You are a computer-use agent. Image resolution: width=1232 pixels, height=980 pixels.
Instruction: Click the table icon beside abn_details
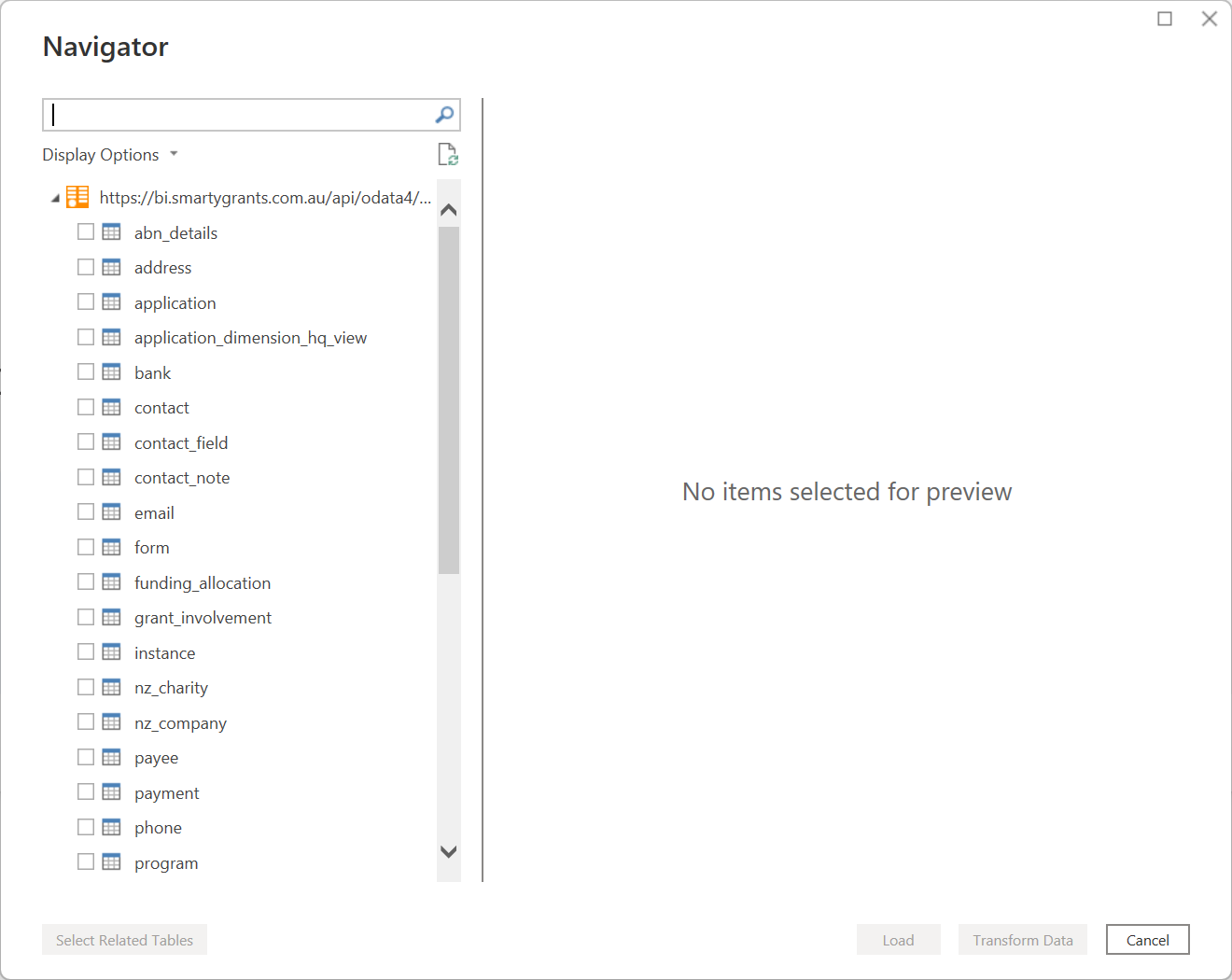[111, 232]
